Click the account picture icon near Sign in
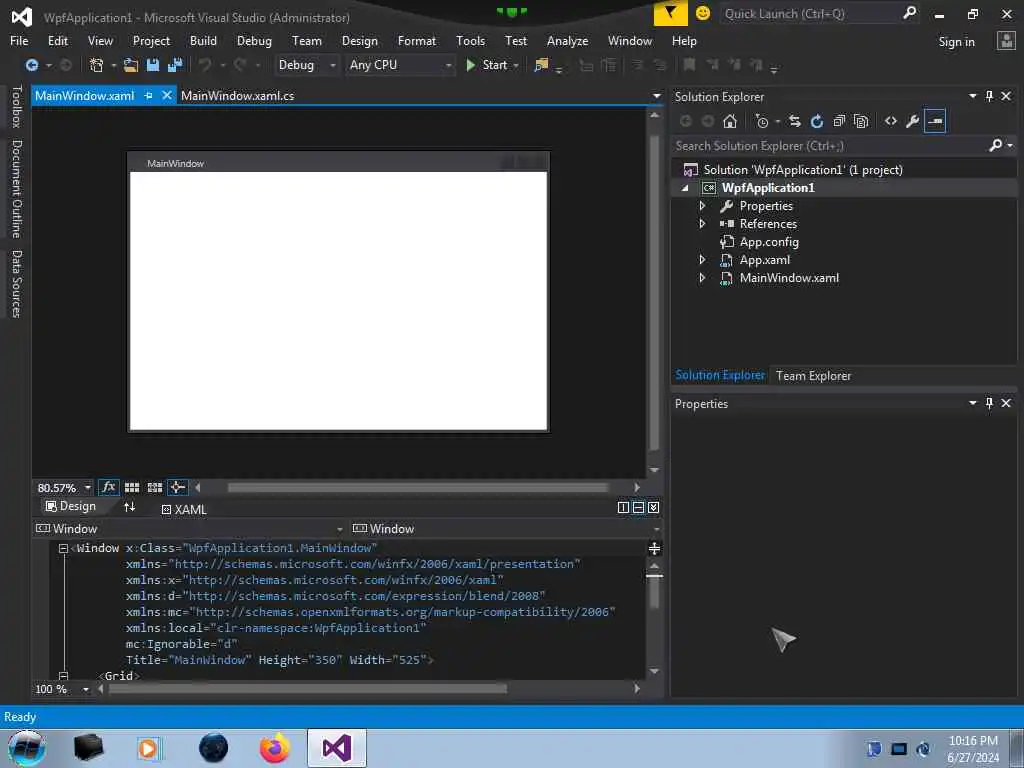Viewport: 1024px width, 768px height. [1006, 41]
